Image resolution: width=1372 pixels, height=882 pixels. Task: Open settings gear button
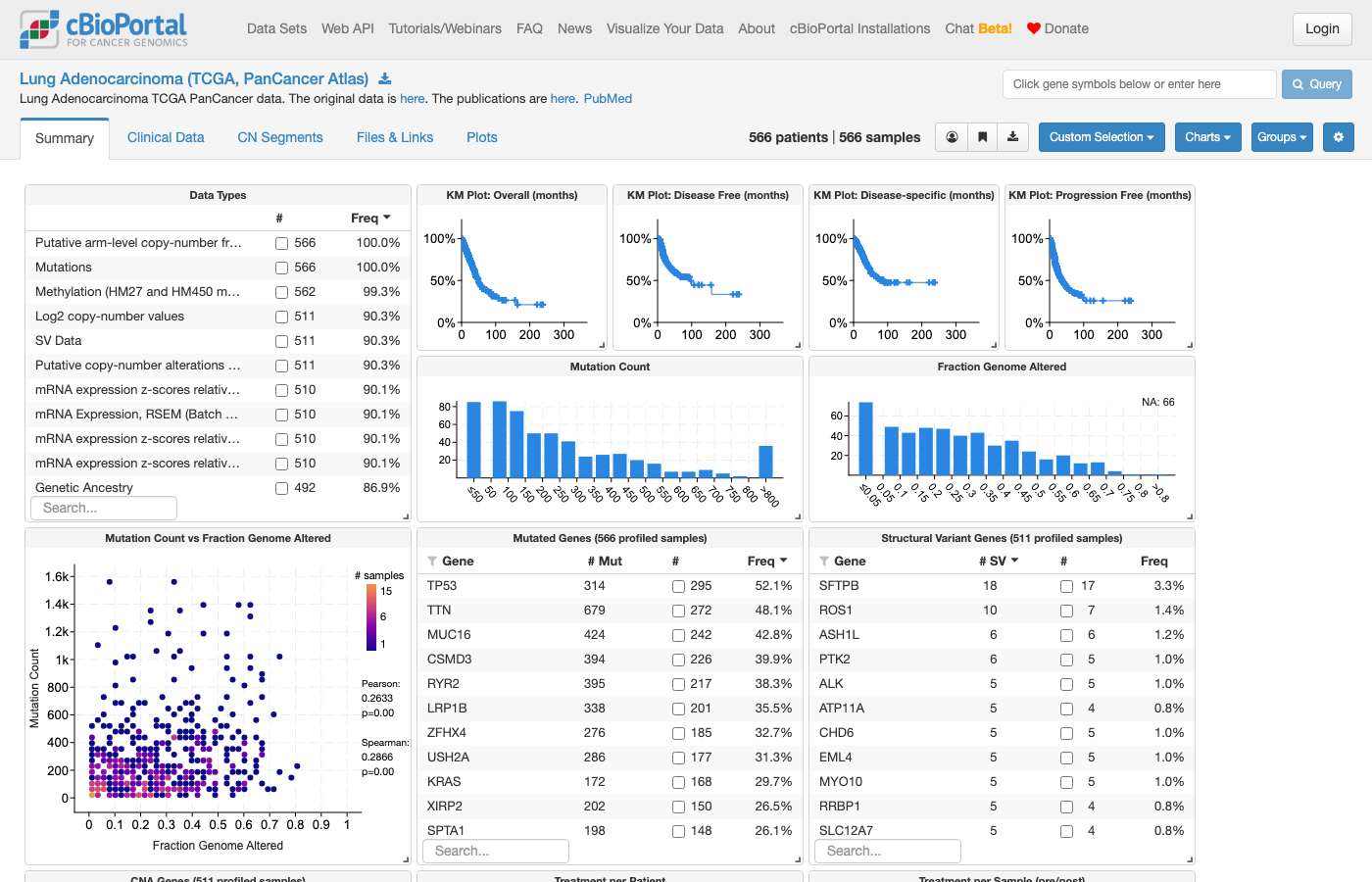coord(1339,137)
